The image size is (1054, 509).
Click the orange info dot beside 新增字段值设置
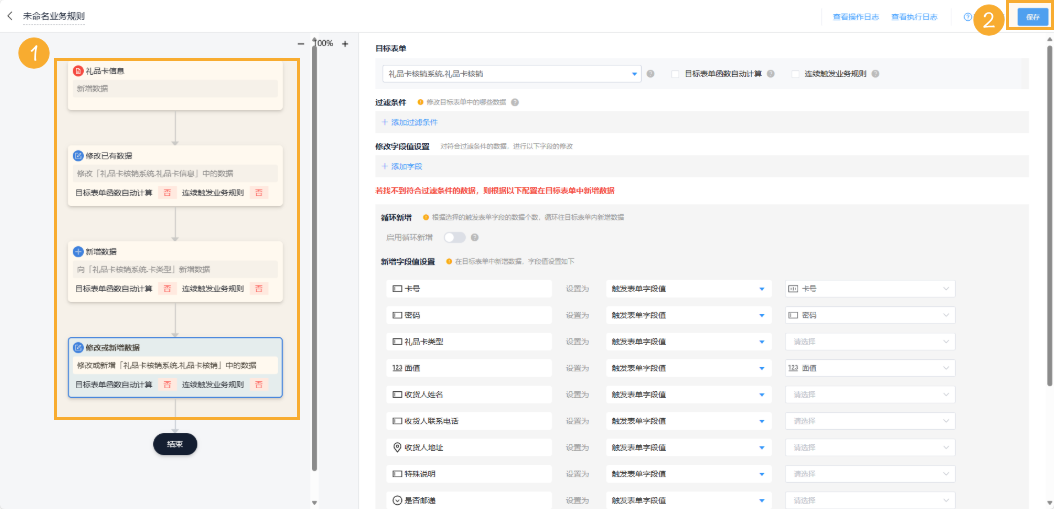point(448,261)
